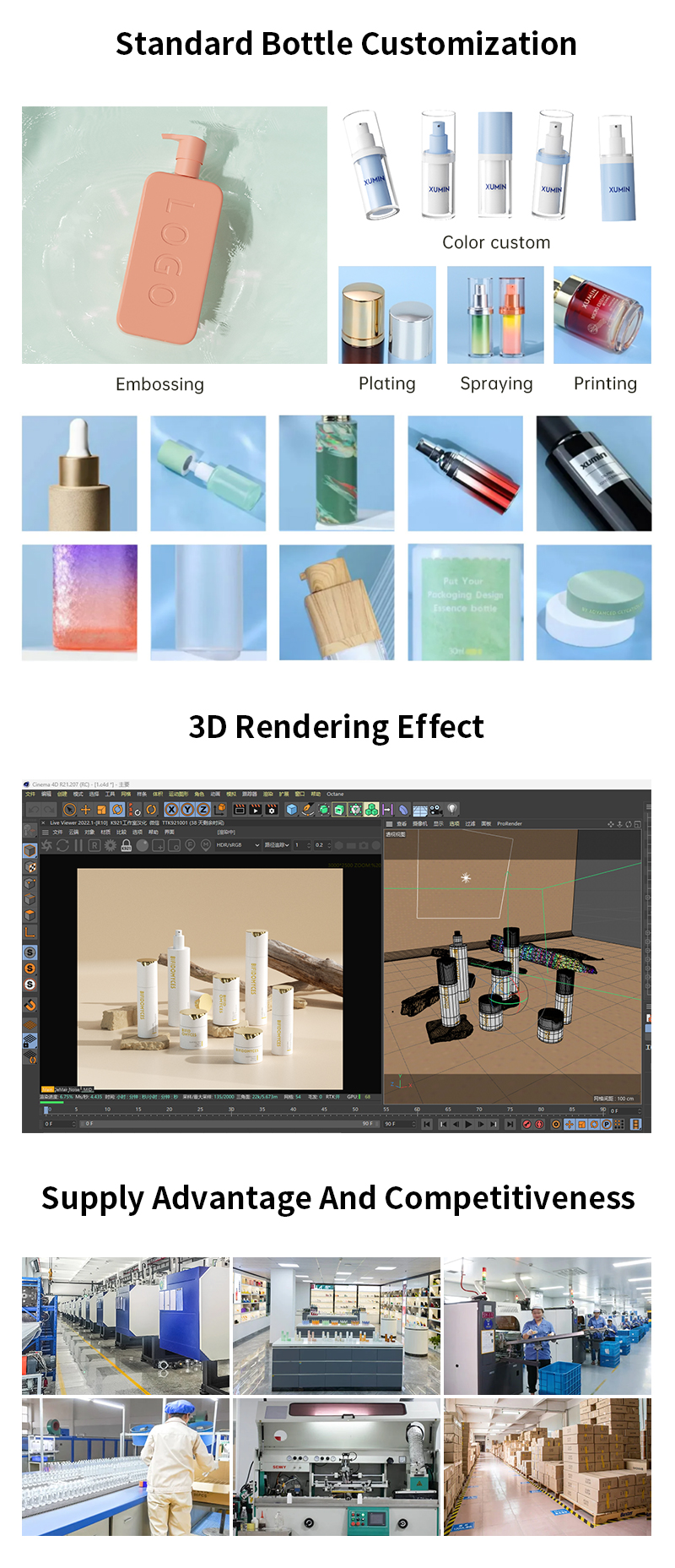The image size is (675, 1568).
Task: Select the Move tool
Action: coord(86,809)
